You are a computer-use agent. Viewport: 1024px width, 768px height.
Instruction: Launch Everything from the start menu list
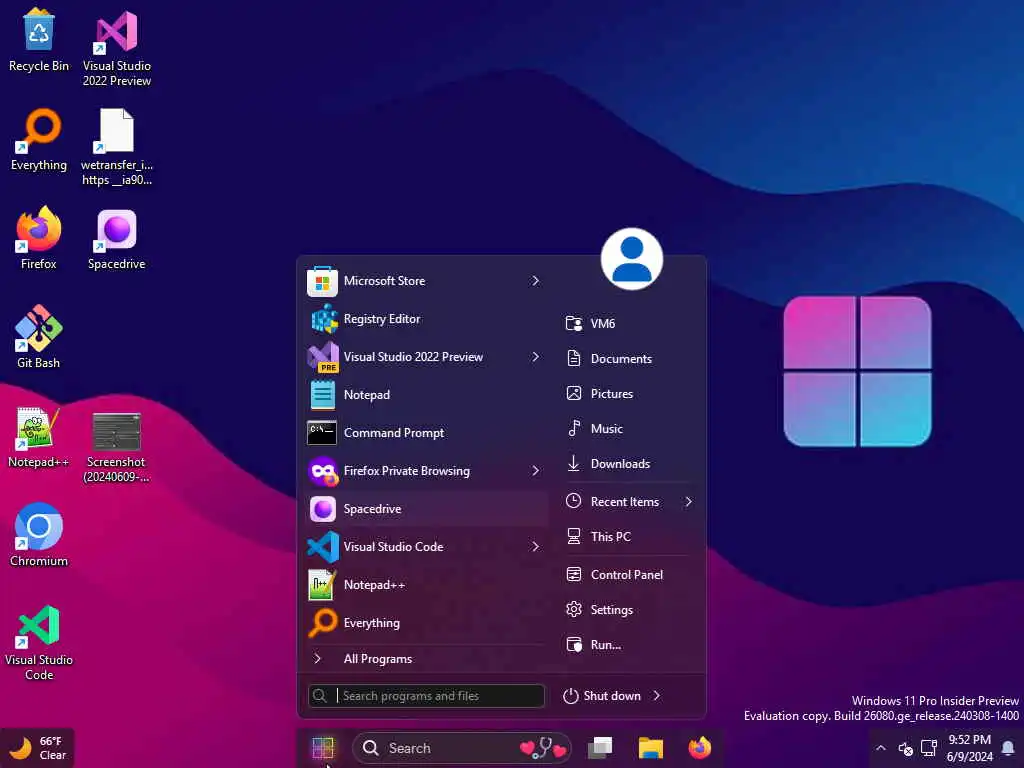pos(426,622)
